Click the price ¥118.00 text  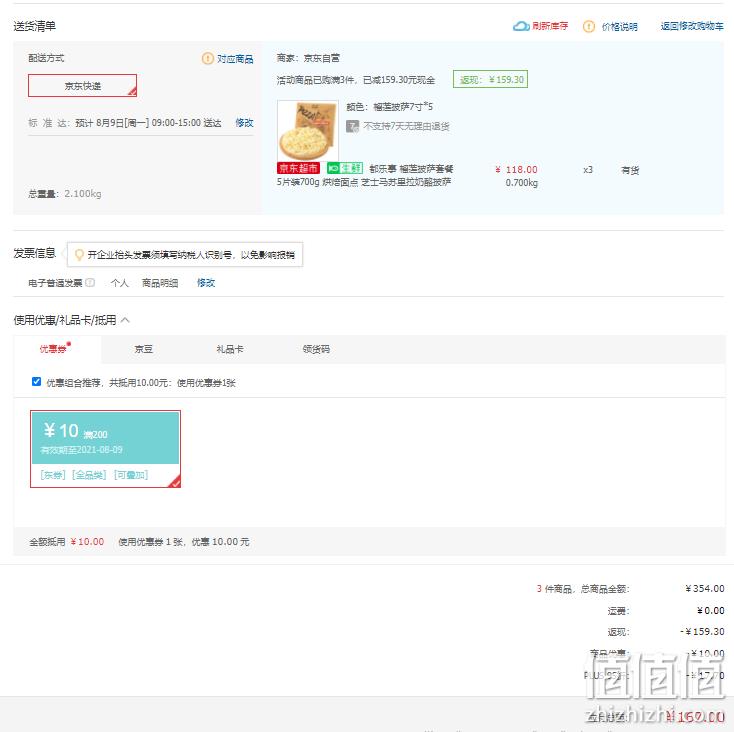pos(516,169)
